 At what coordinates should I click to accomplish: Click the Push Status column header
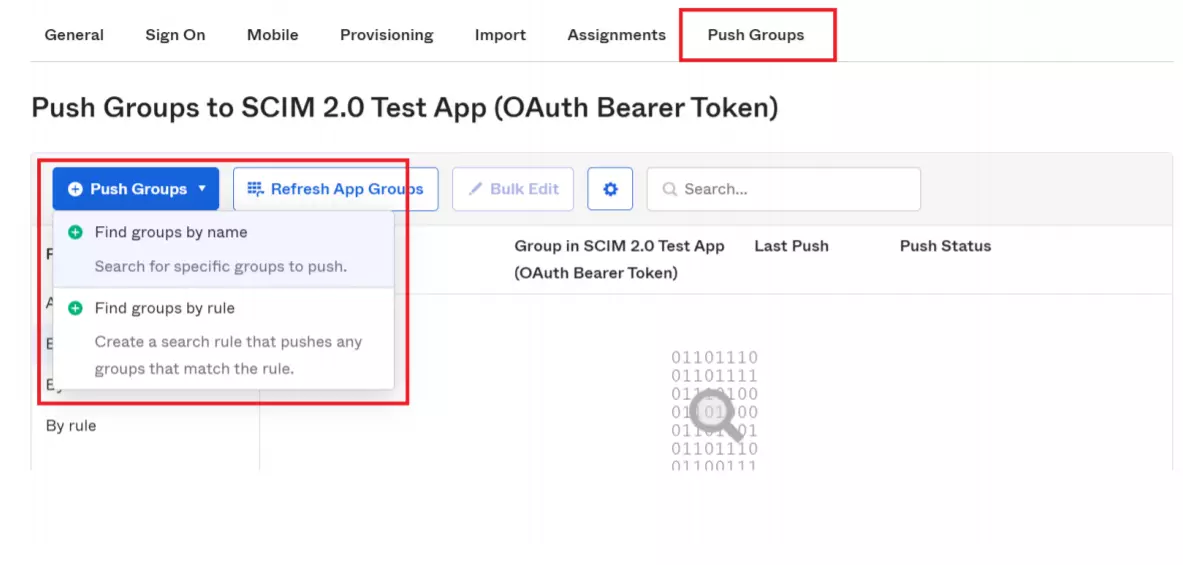point(945,246)
